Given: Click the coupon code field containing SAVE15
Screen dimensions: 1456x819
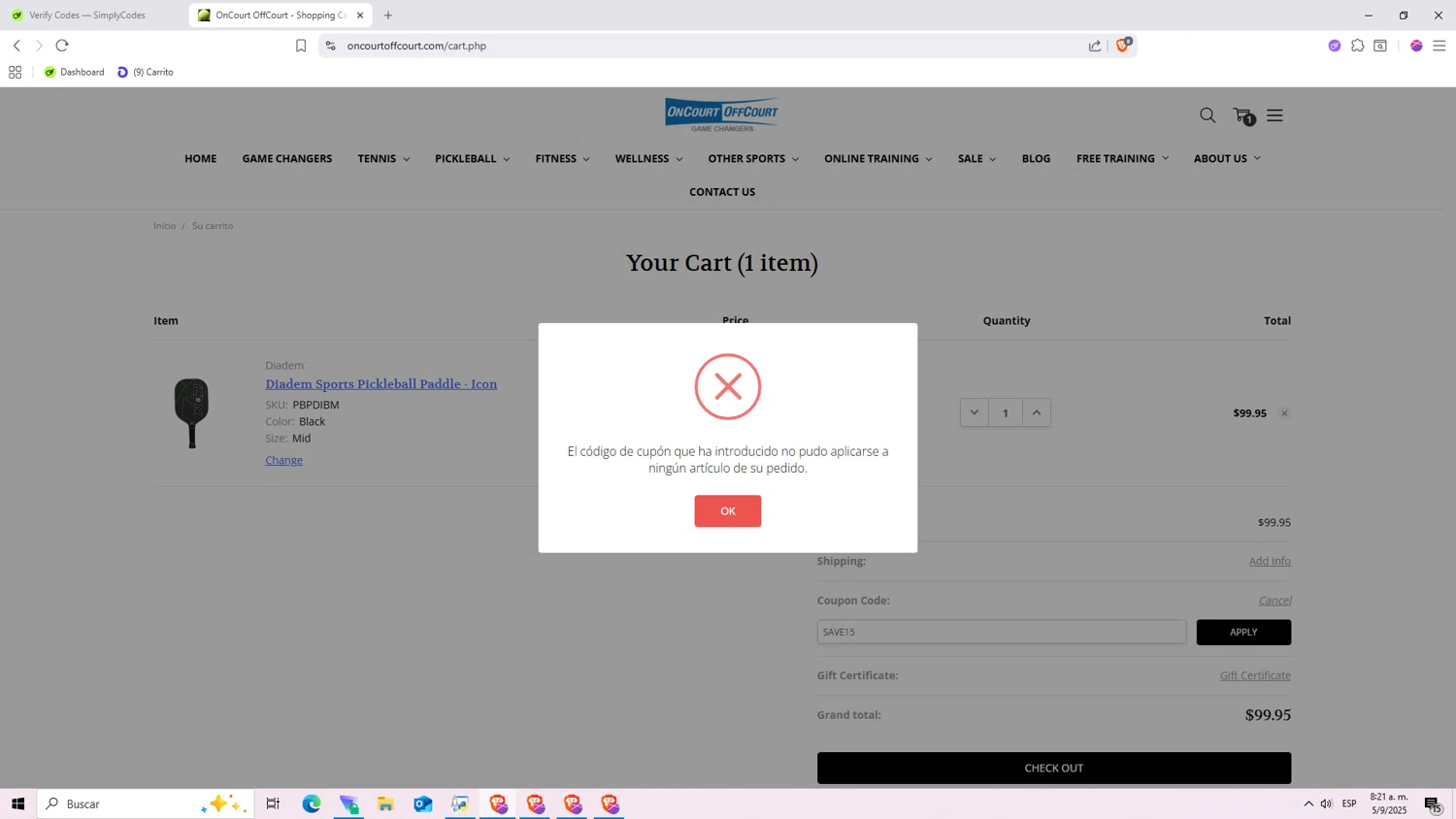Looking at the screenshot, I should click(1001, 632).
